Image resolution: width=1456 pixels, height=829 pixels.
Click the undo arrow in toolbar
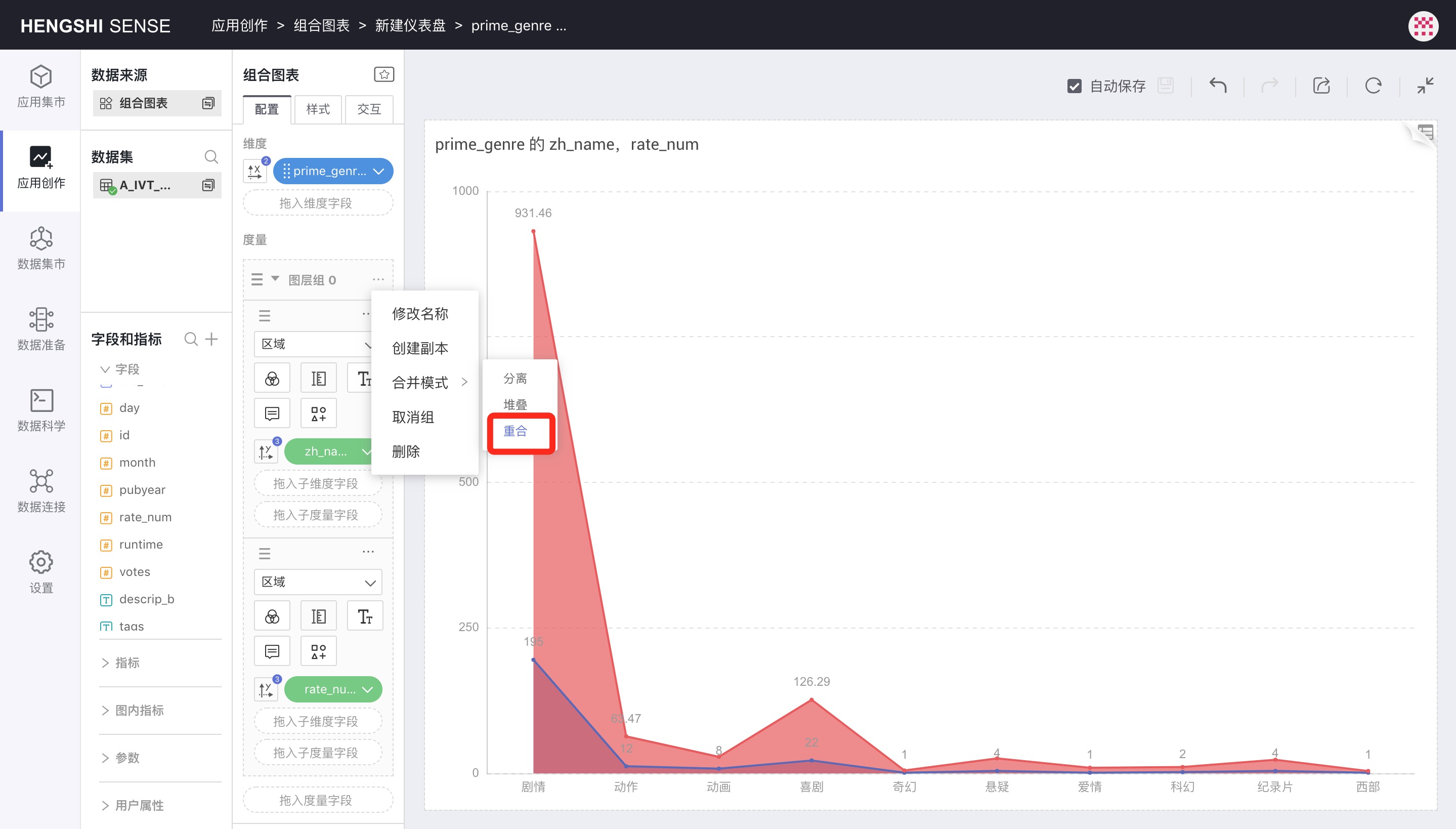(1218, 86)
